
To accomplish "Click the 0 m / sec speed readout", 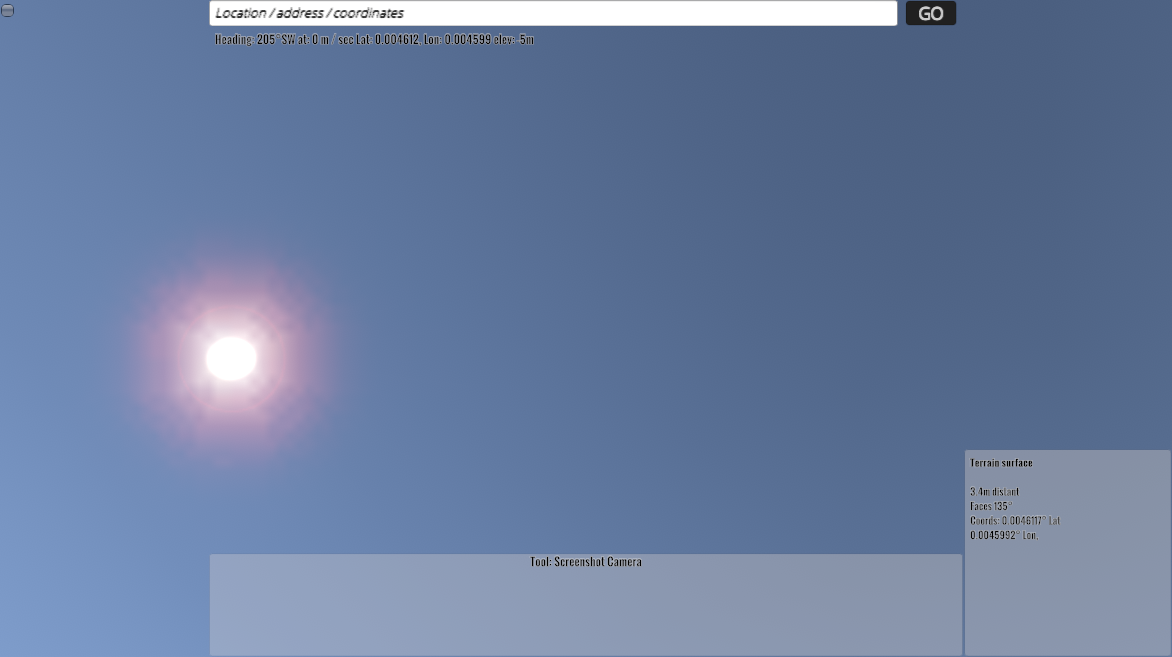I will coord(328,40).
